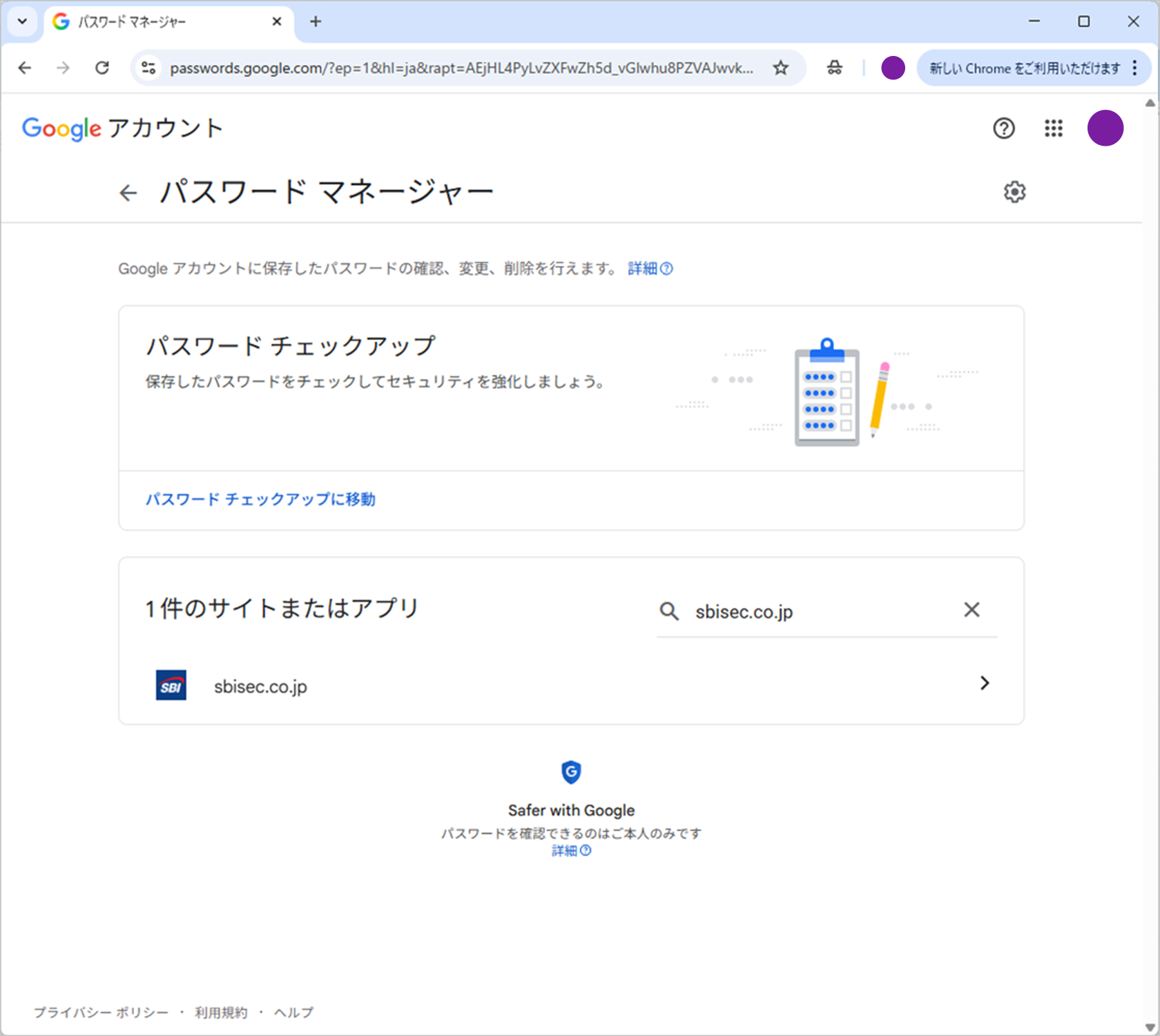Bookmark this page with the star icon

click(780, 68)
